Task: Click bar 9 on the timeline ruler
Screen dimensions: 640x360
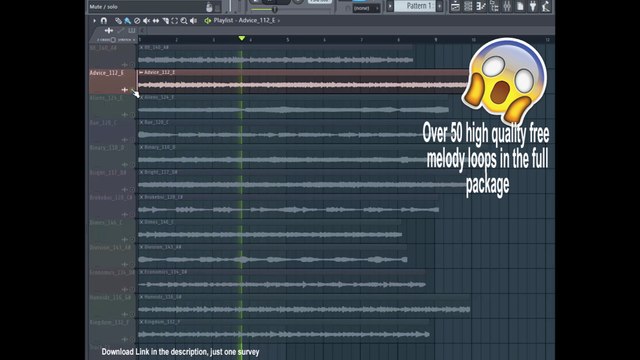Action: pos(436,40)
